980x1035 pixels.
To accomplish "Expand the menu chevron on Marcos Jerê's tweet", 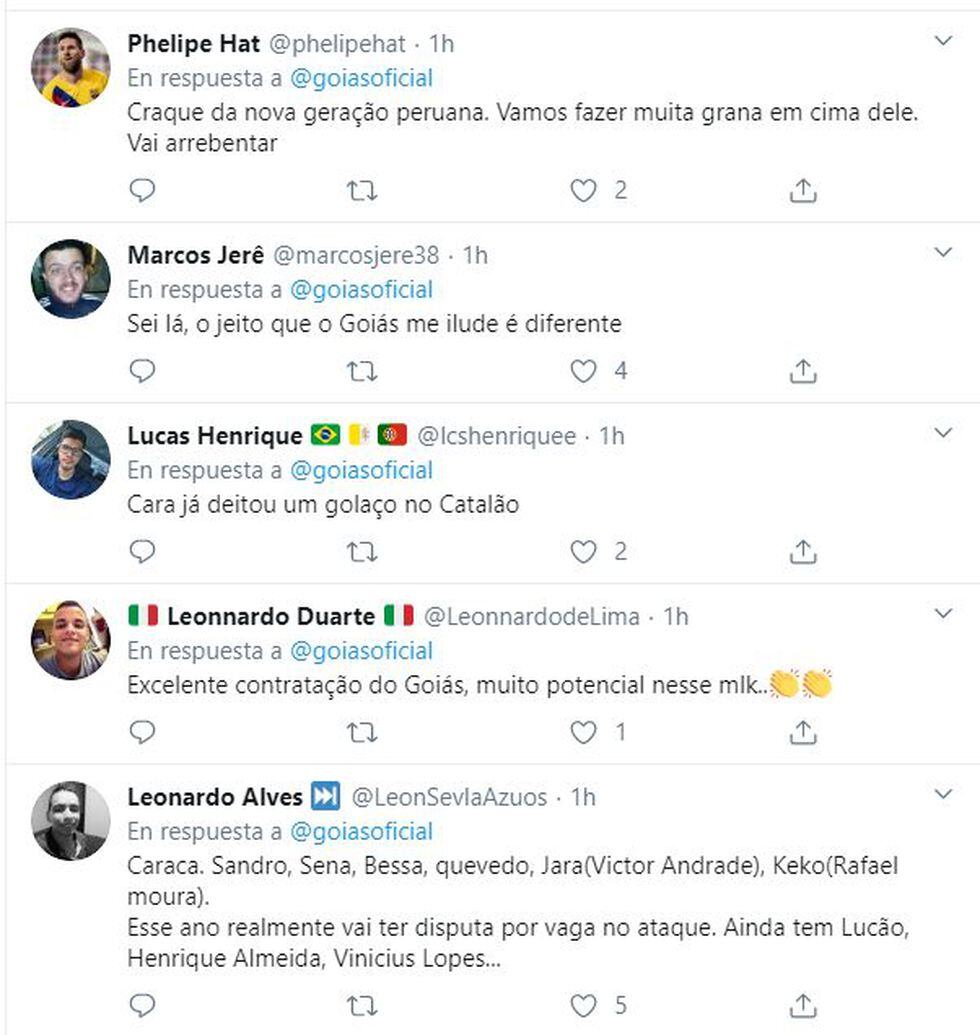I will tap(943, 252).
